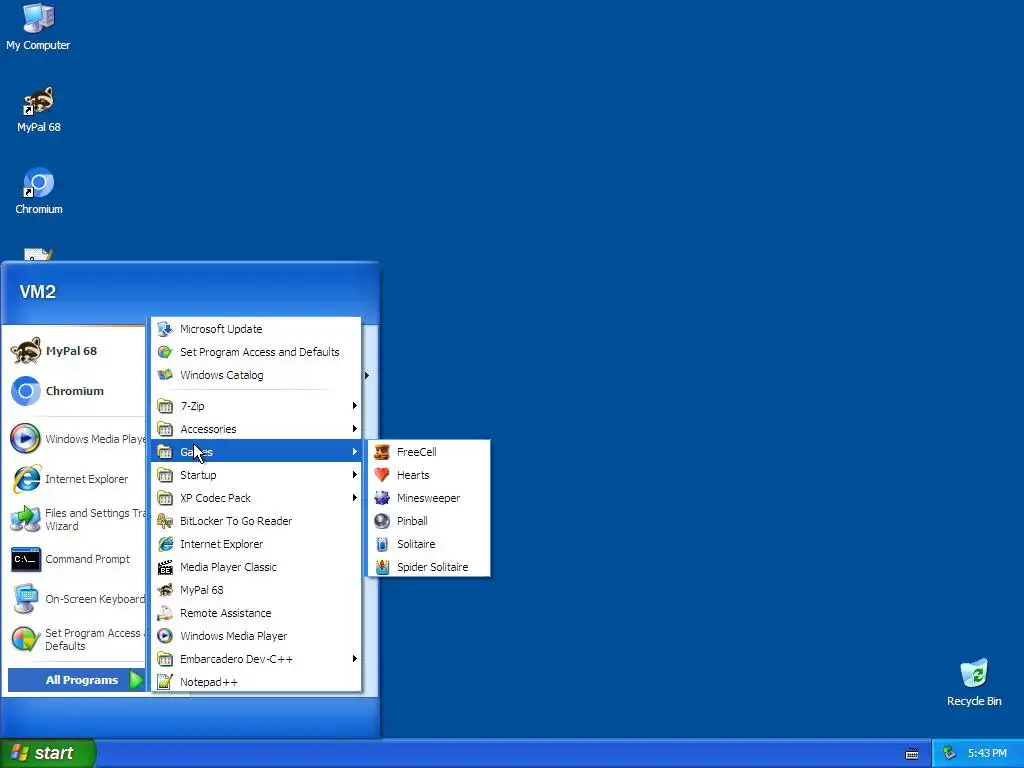Click the keyboard icon in taskbar
The image size is (1024, 768).
point(912,754)
